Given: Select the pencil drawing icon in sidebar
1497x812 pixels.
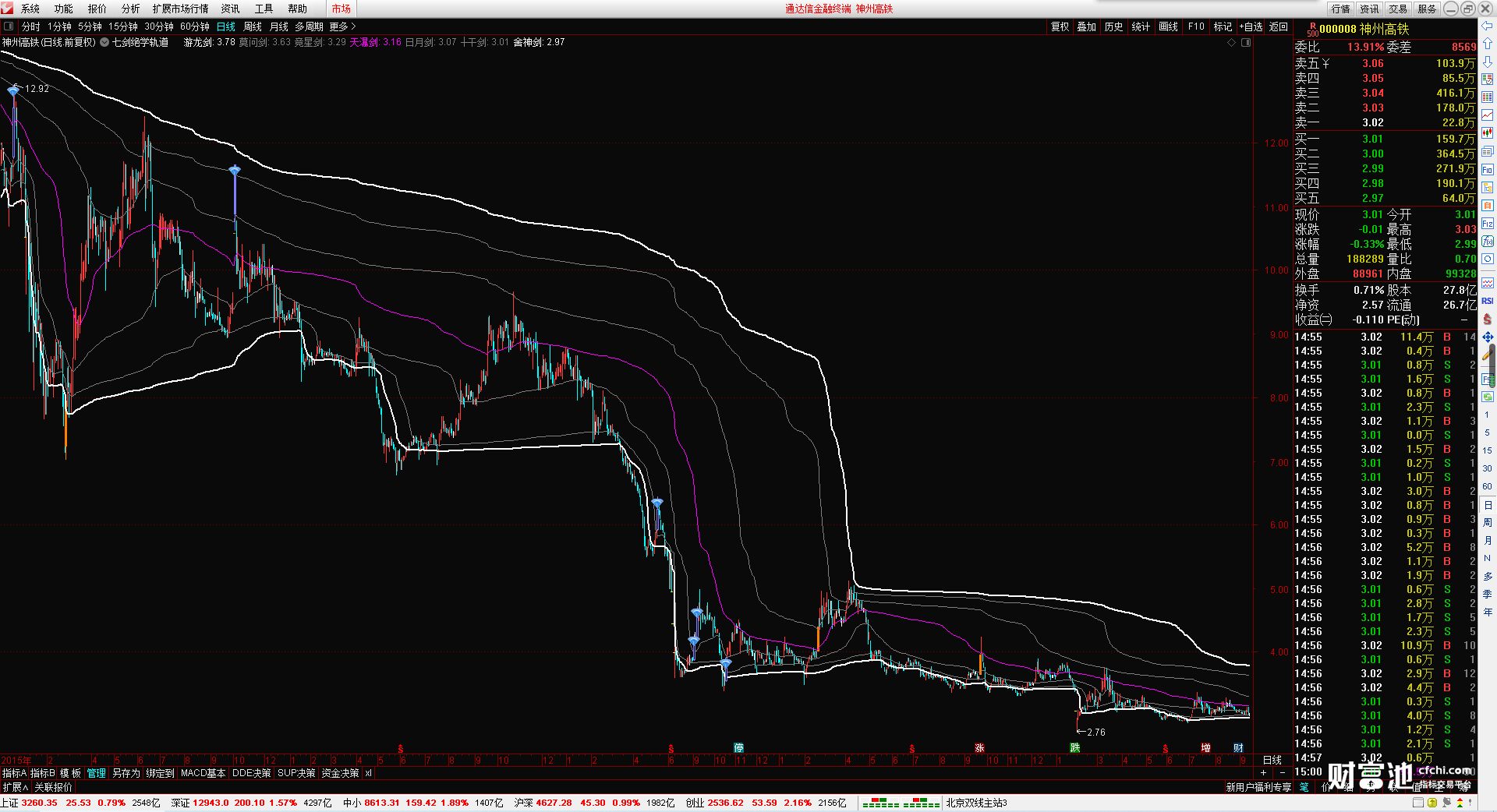Looking at the screenshot, I should 1488,355.
